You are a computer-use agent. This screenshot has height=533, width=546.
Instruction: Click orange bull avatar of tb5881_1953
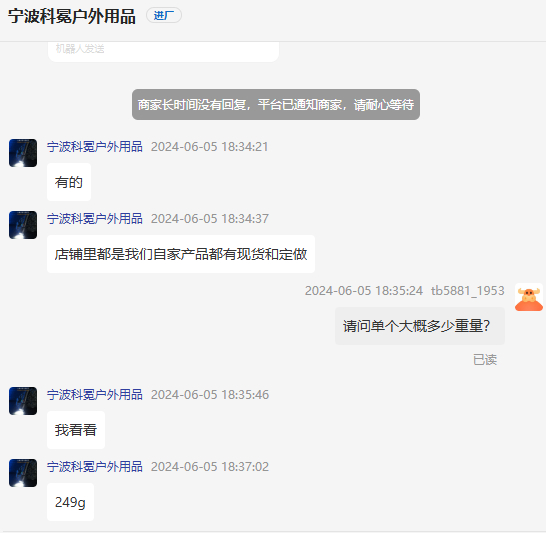click(x=529, y=297)
